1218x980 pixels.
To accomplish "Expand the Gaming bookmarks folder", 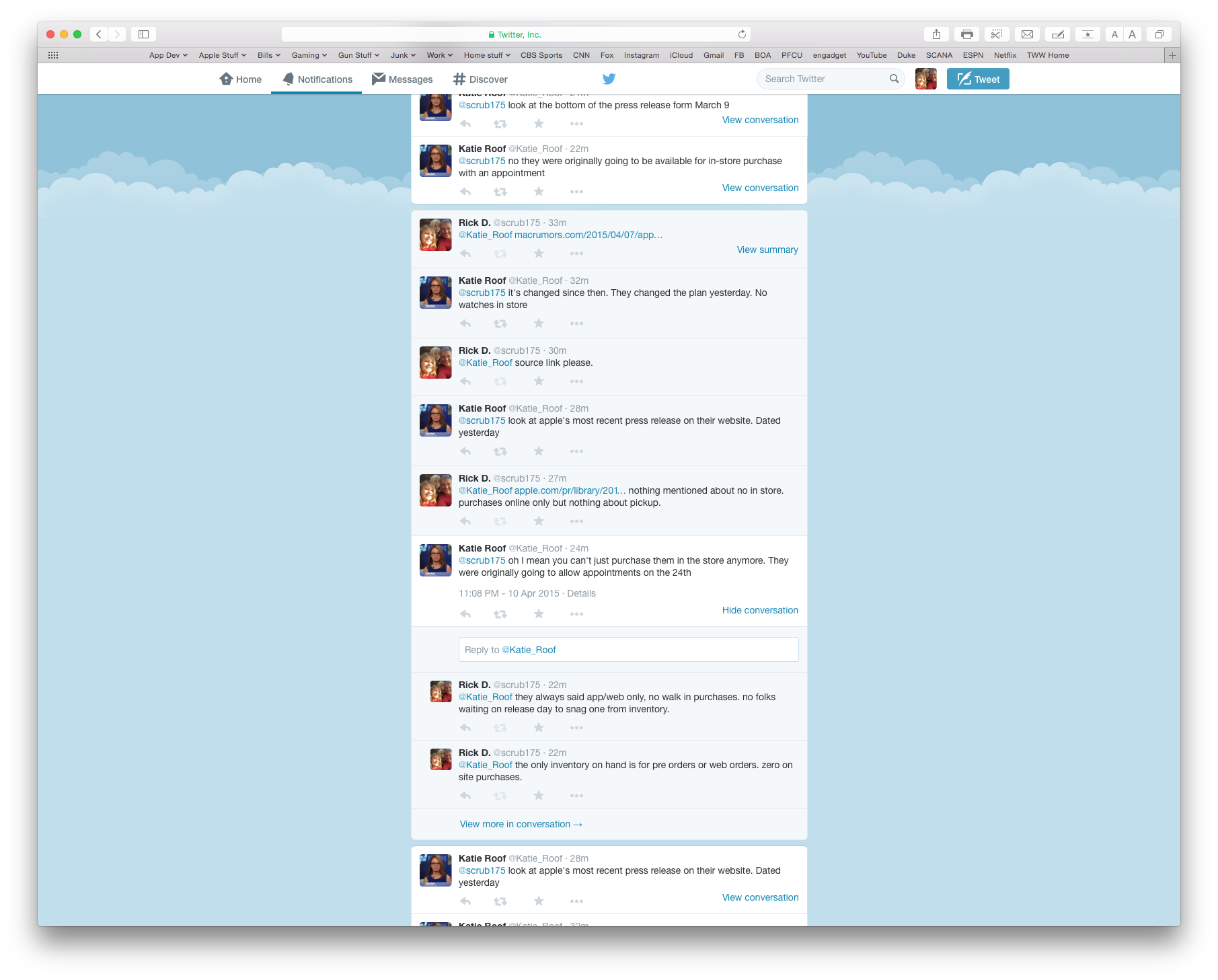I will point(309,55).
